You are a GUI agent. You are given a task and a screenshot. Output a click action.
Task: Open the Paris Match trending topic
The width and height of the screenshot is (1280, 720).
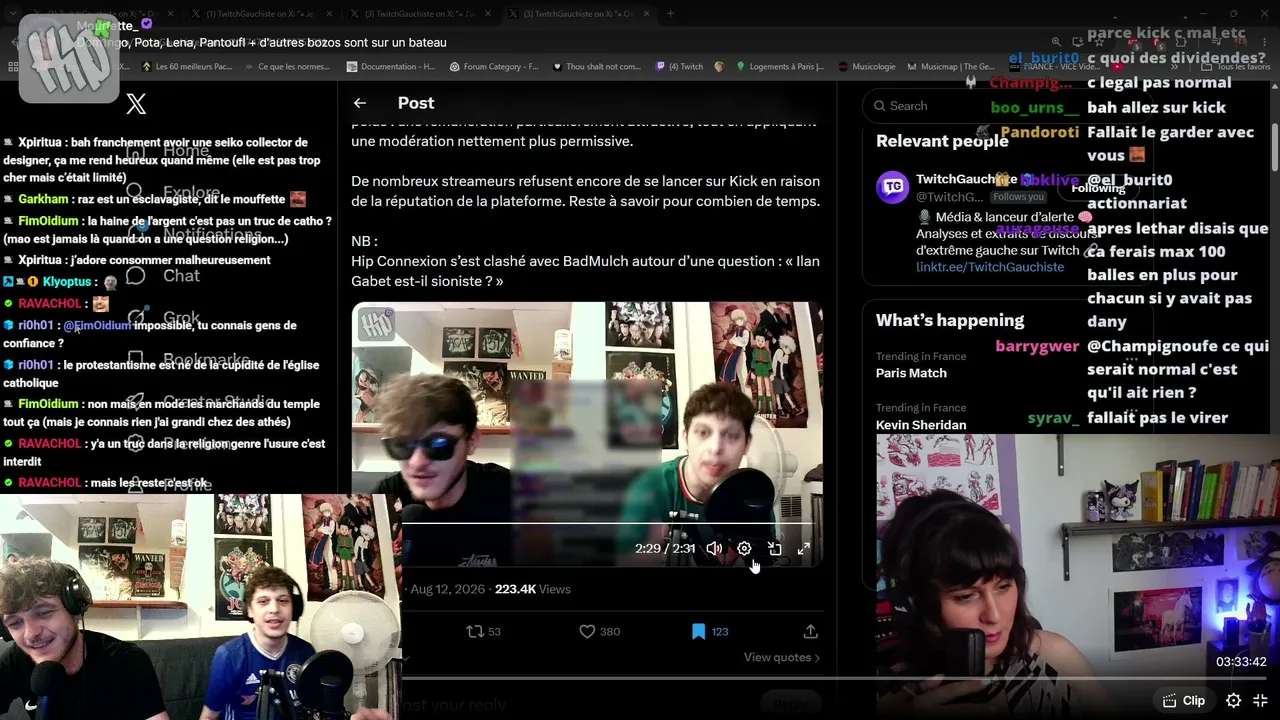coord(911,373)
